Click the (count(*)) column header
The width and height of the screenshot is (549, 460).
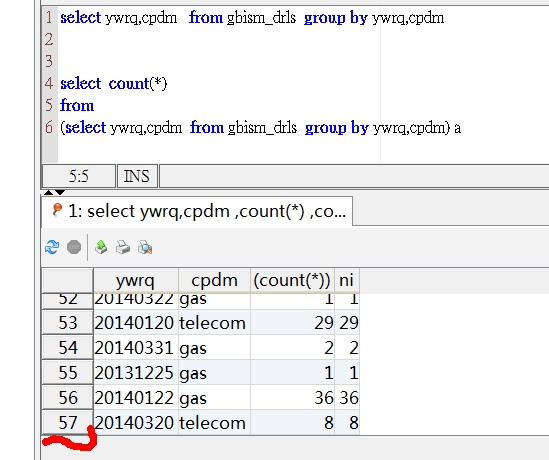pyautogui.click(x=292, y=280)
